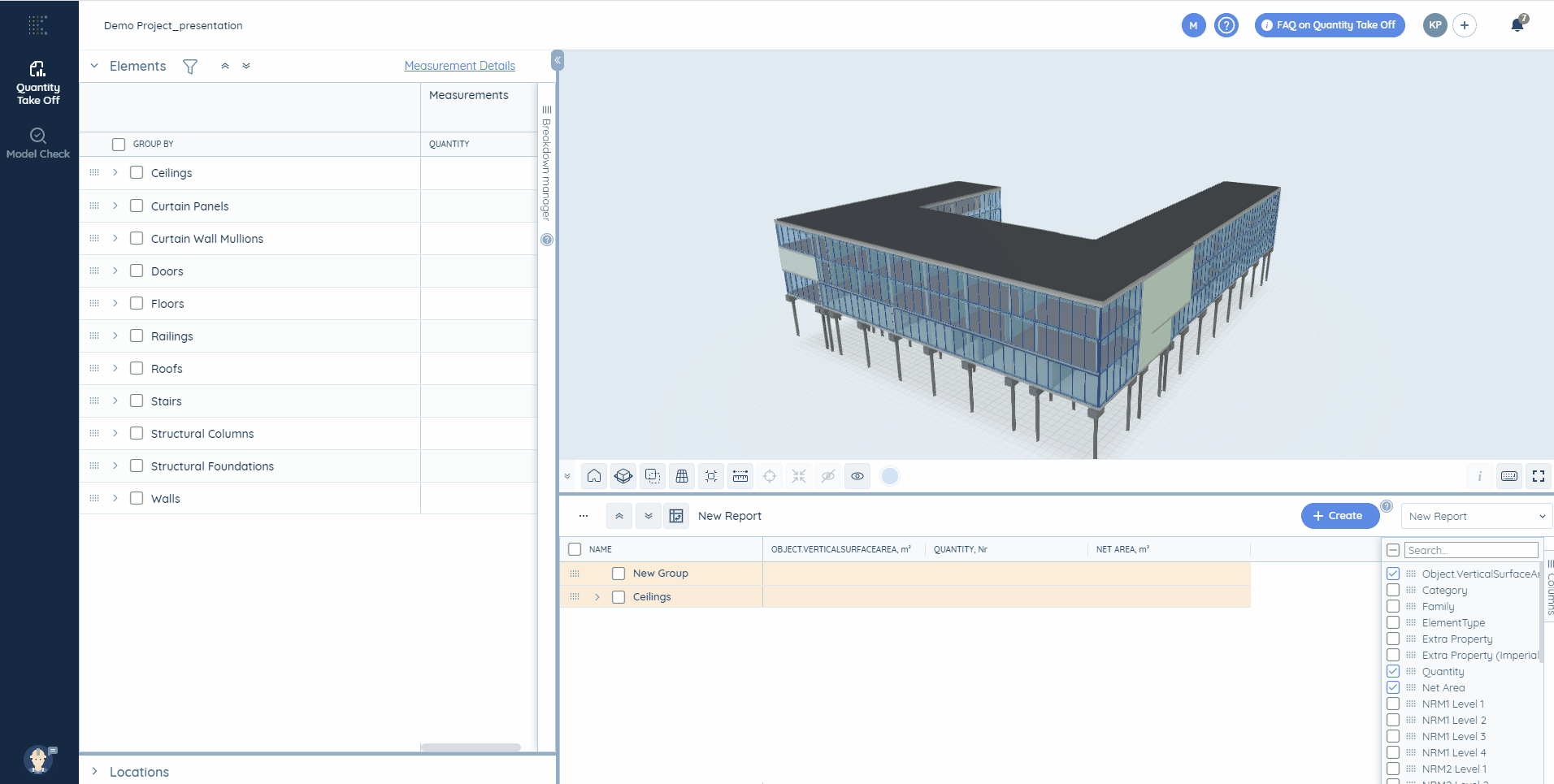Screen dimensions: 1554x784
Task: Open the New Report dropdown
Action: 1477,516
